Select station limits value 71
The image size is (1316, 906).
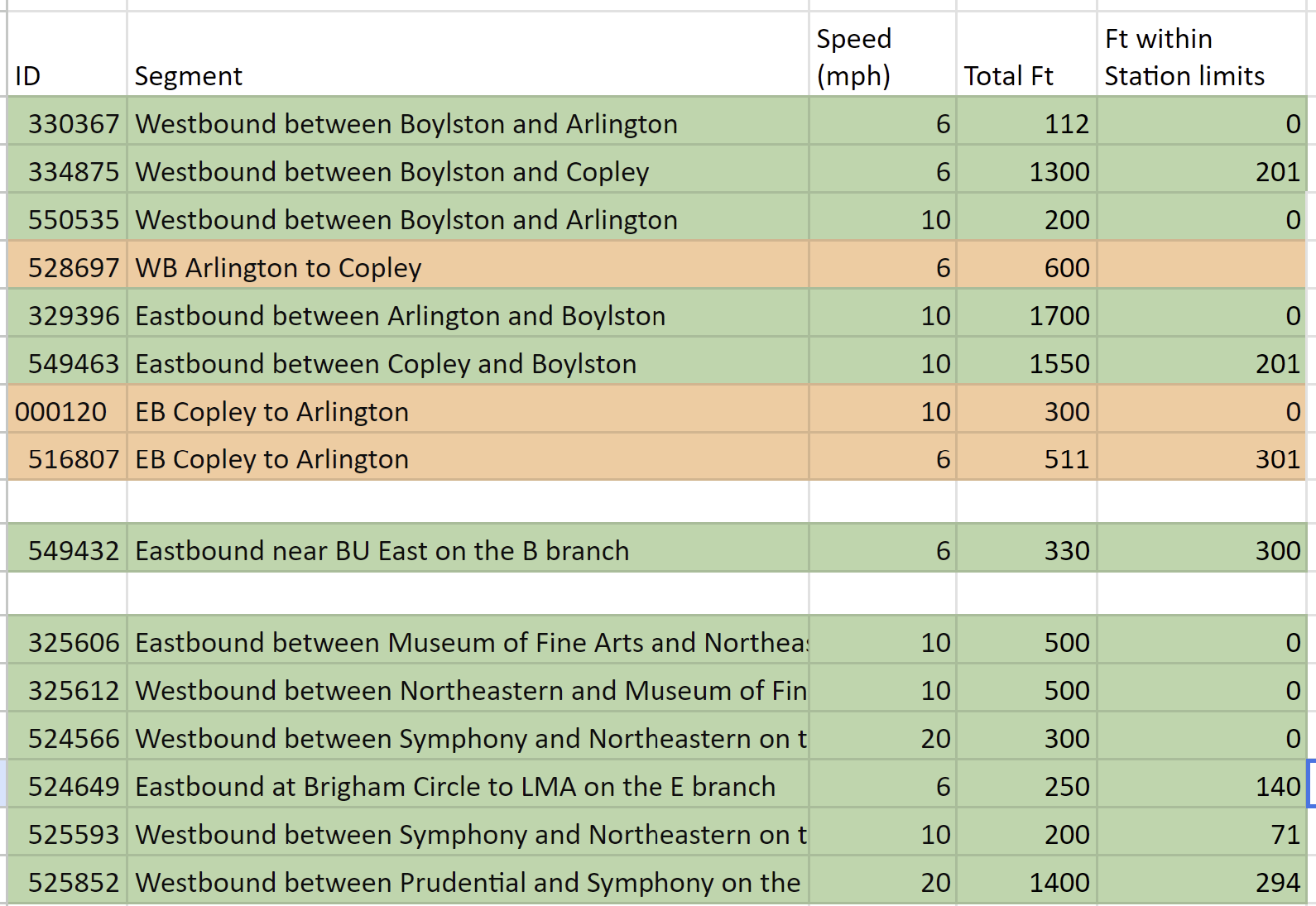pos(1201,834)
